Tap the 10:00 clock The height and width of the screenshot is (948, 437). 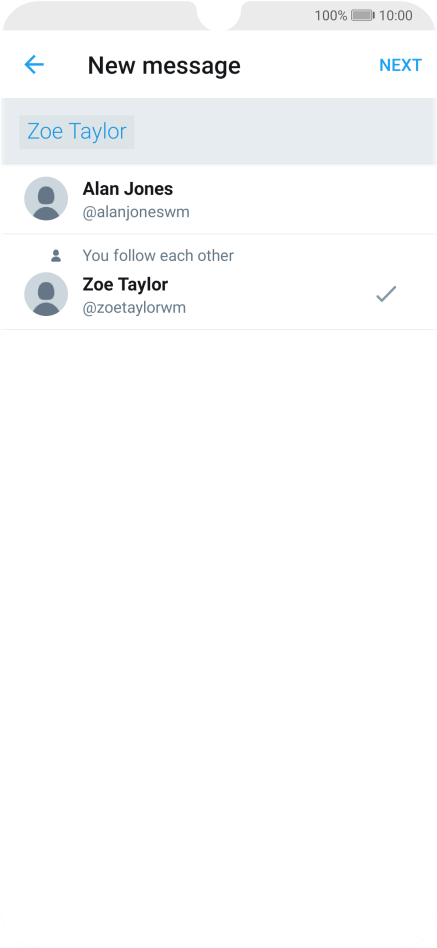(396, 15)
